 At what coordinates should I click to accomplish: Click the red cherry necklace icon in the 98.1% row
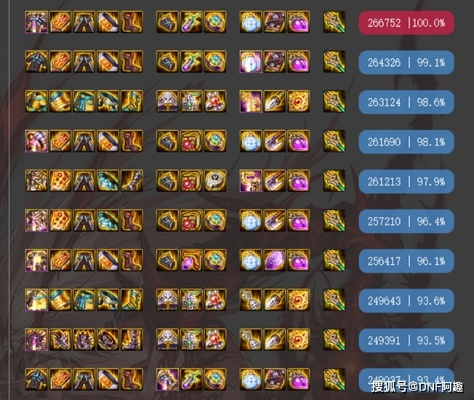click(191, 141)
